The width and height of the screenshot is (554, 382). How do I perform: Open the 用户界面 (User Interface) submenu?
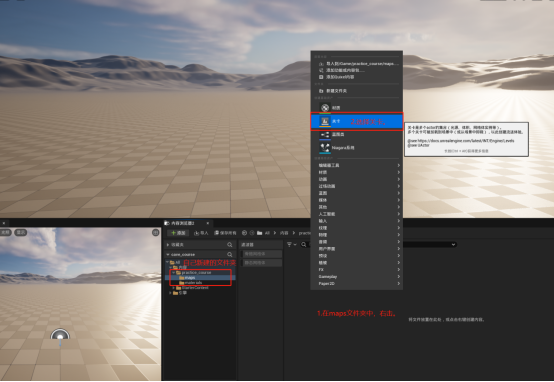(x=356, y=249)
